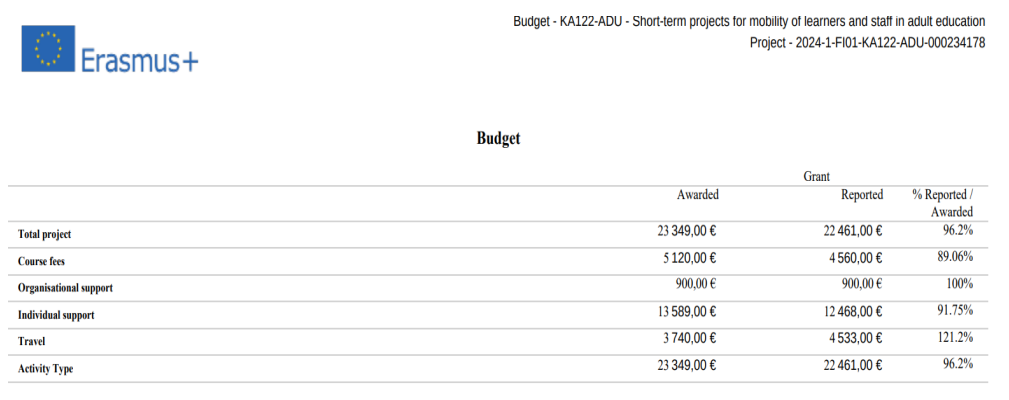Click the Erasmus+ wordmark text
Image resolution: width=1009 pixels, height=400 pixels.
coord(140,61)
